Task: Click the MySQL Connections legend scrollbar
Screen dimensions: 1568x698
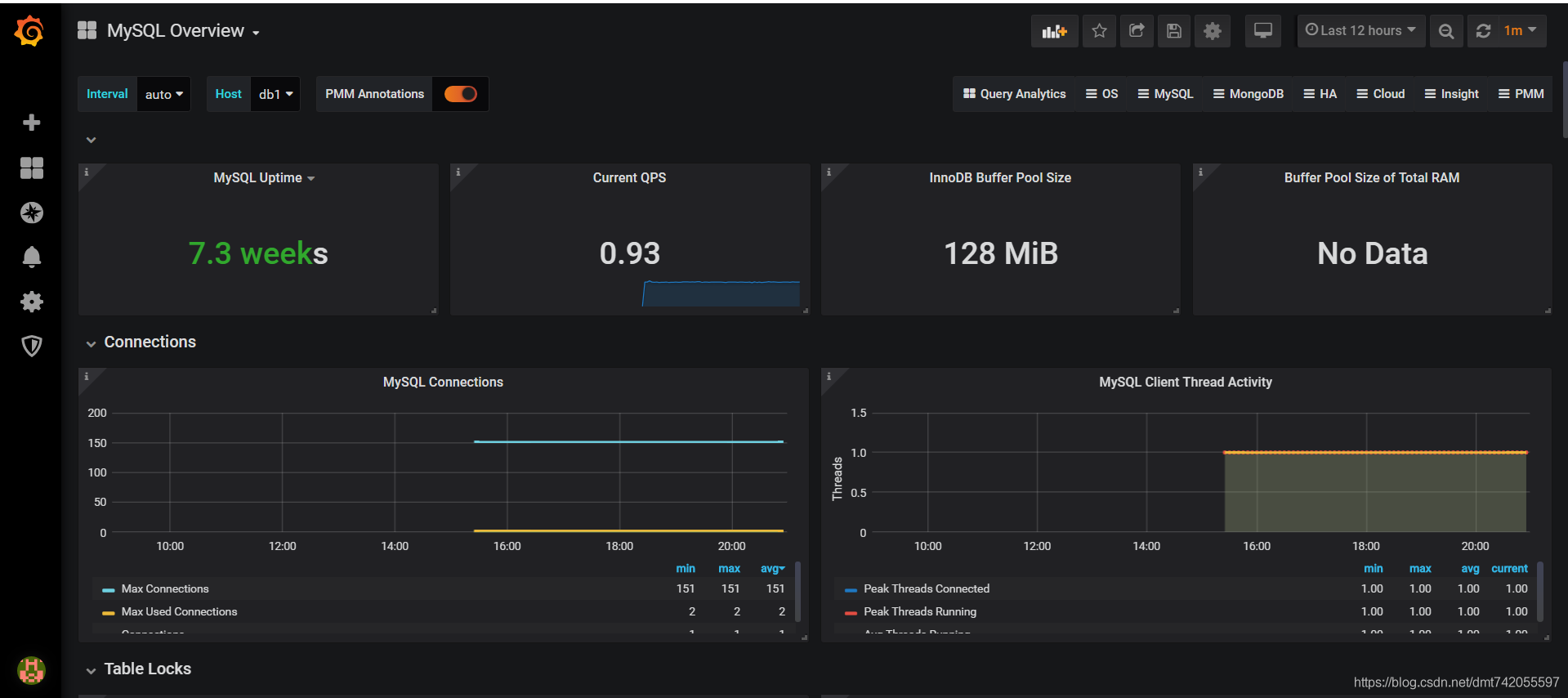Action: pyautogui.click(x=797, y=593)
